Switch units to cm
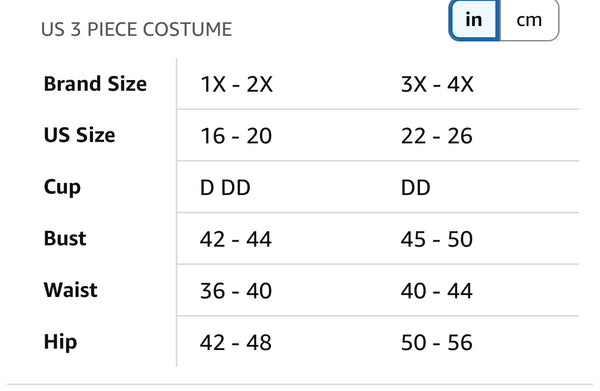The width and height of the screenshot is (600, 391). (x=529, y=20)
